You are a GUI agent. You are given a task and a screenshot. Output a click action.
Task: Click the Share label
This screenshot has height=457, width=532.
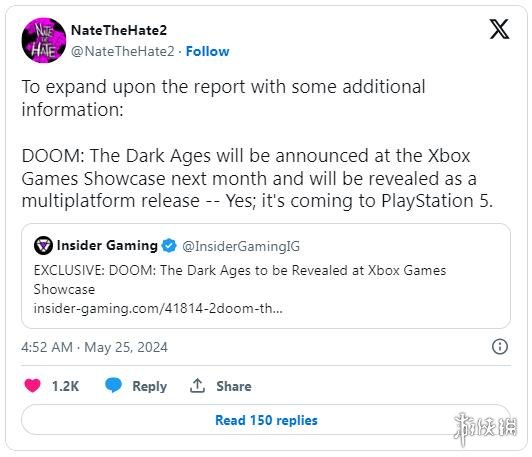(x=234, y=386)
